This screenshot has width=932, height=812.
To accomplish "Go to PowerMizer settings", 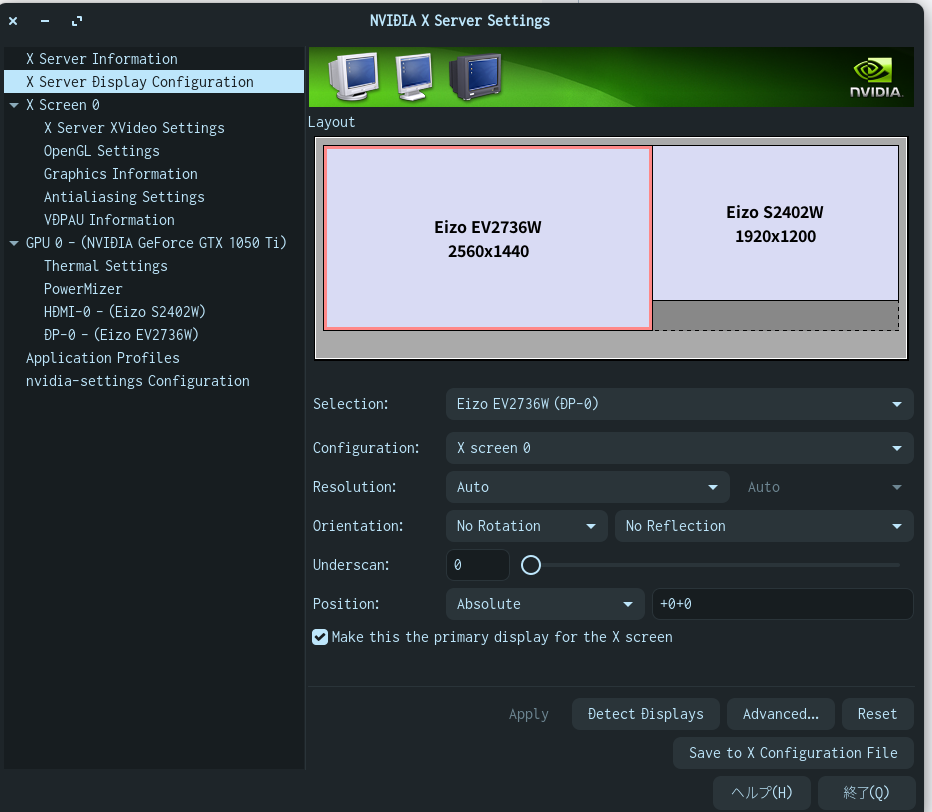I will click(x=82, y=289).
